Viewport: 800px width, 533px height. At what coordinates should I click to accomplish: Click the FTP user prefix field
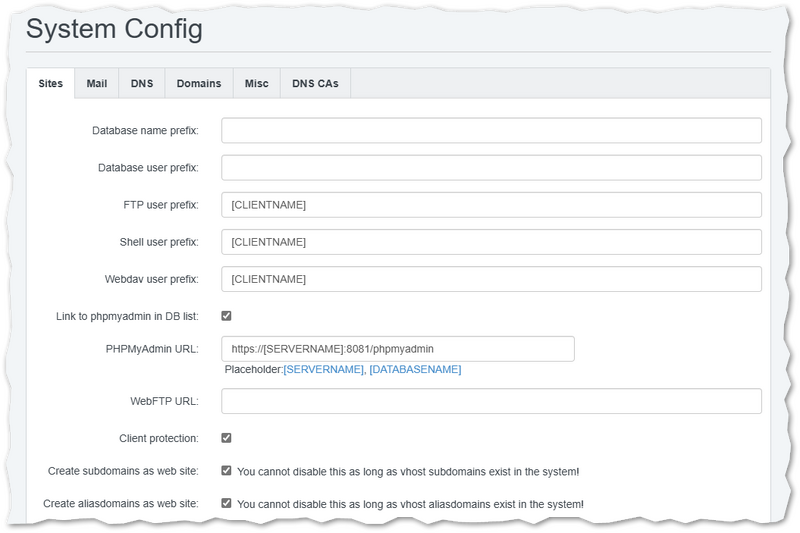[491, 205]
